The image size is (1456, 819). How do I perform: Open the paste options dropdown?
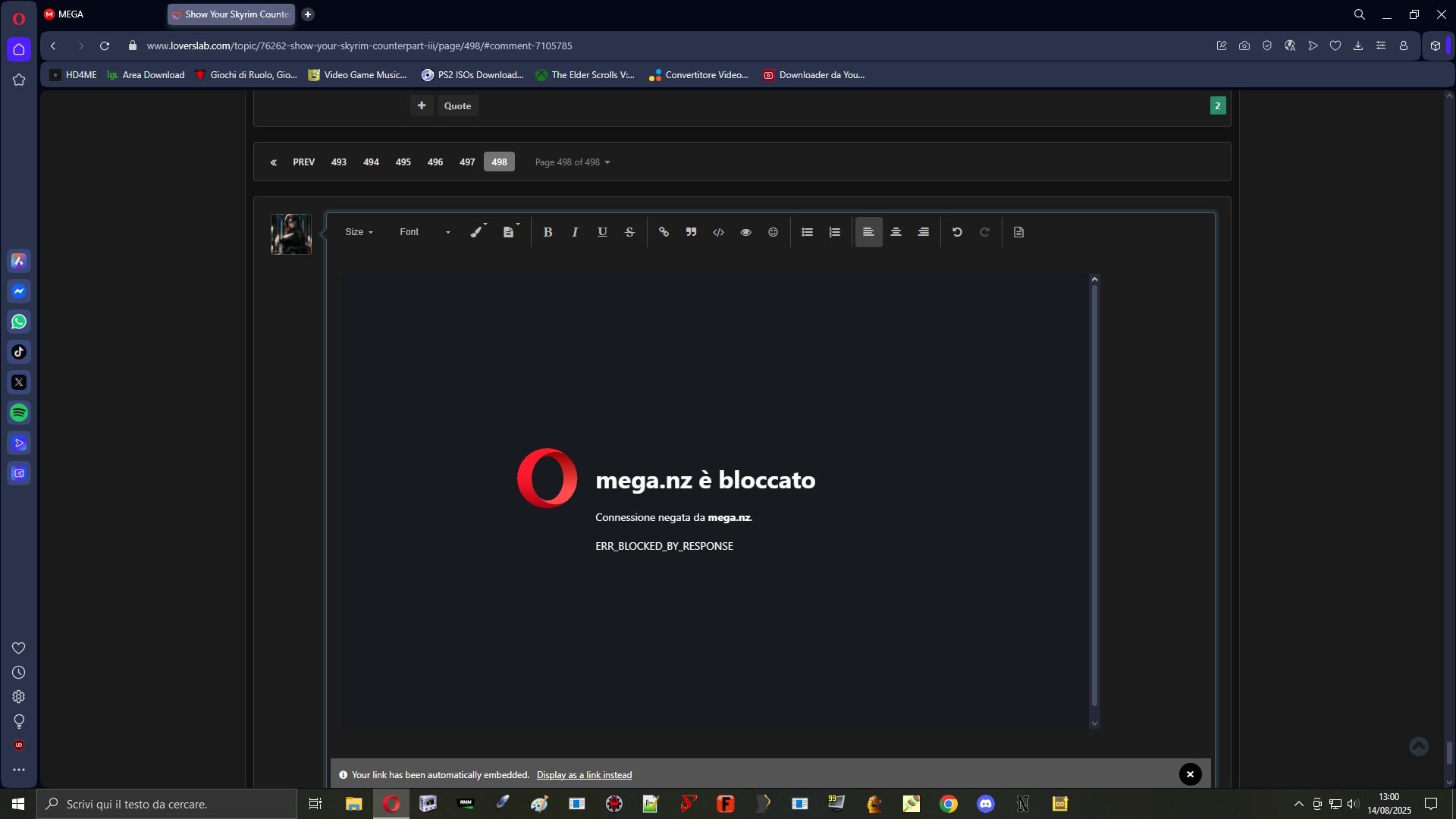510,232
